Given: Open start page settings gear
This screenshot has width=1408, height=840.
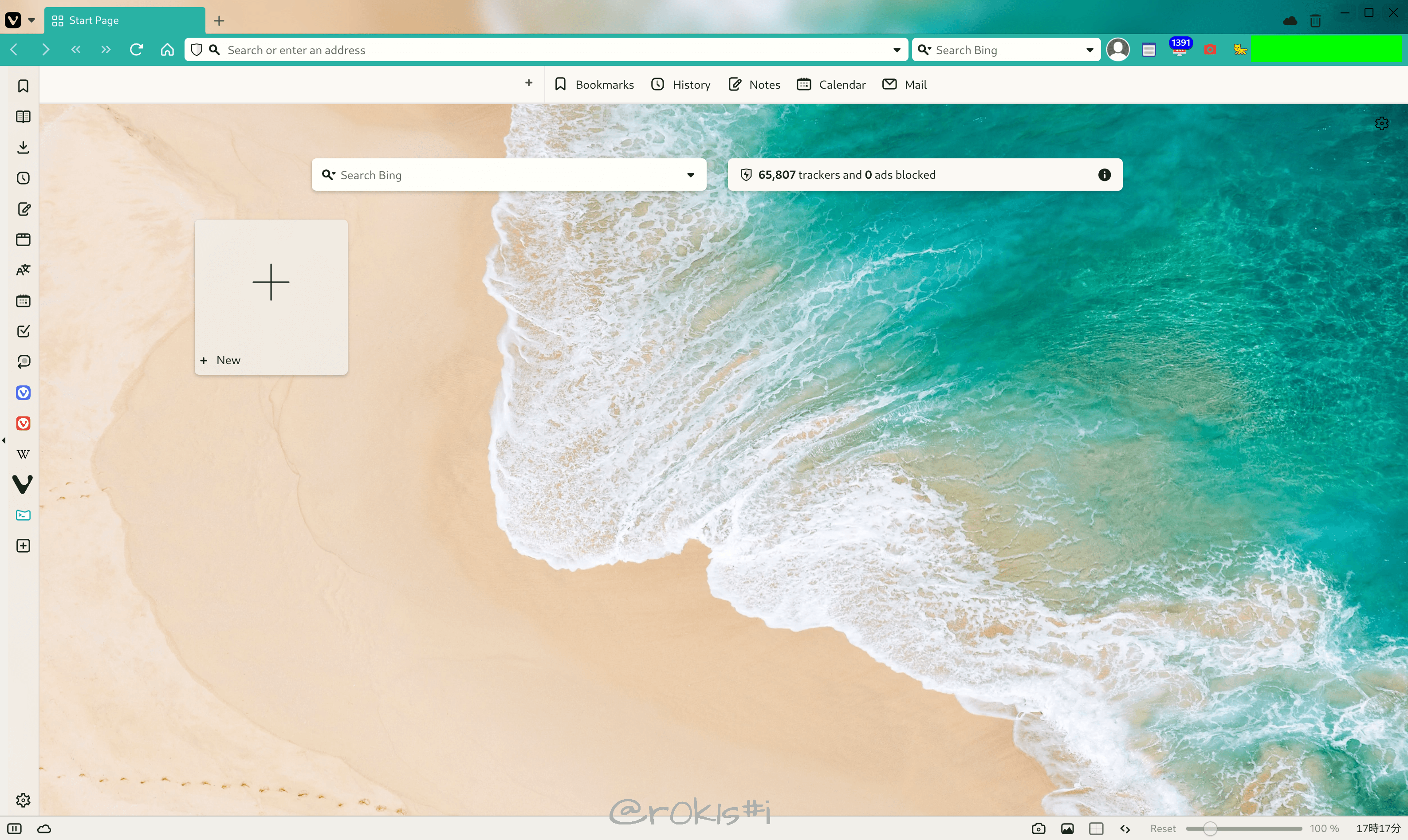Looking at the screenshot, I should 1381,123.
